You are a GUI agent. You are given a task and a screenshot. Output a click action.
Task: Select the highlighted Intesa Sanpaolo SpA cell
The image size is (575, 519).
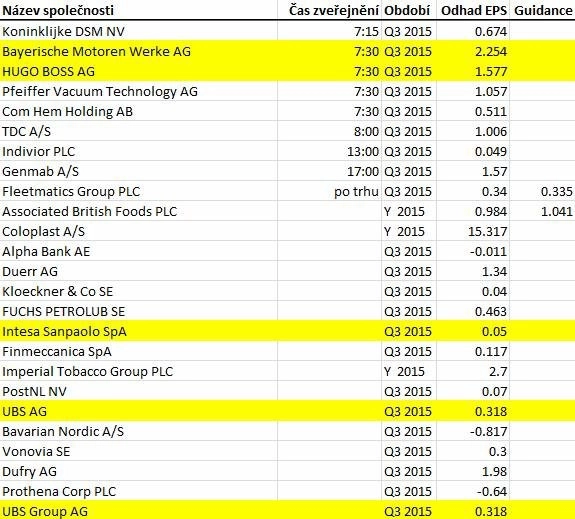[139, 331]
